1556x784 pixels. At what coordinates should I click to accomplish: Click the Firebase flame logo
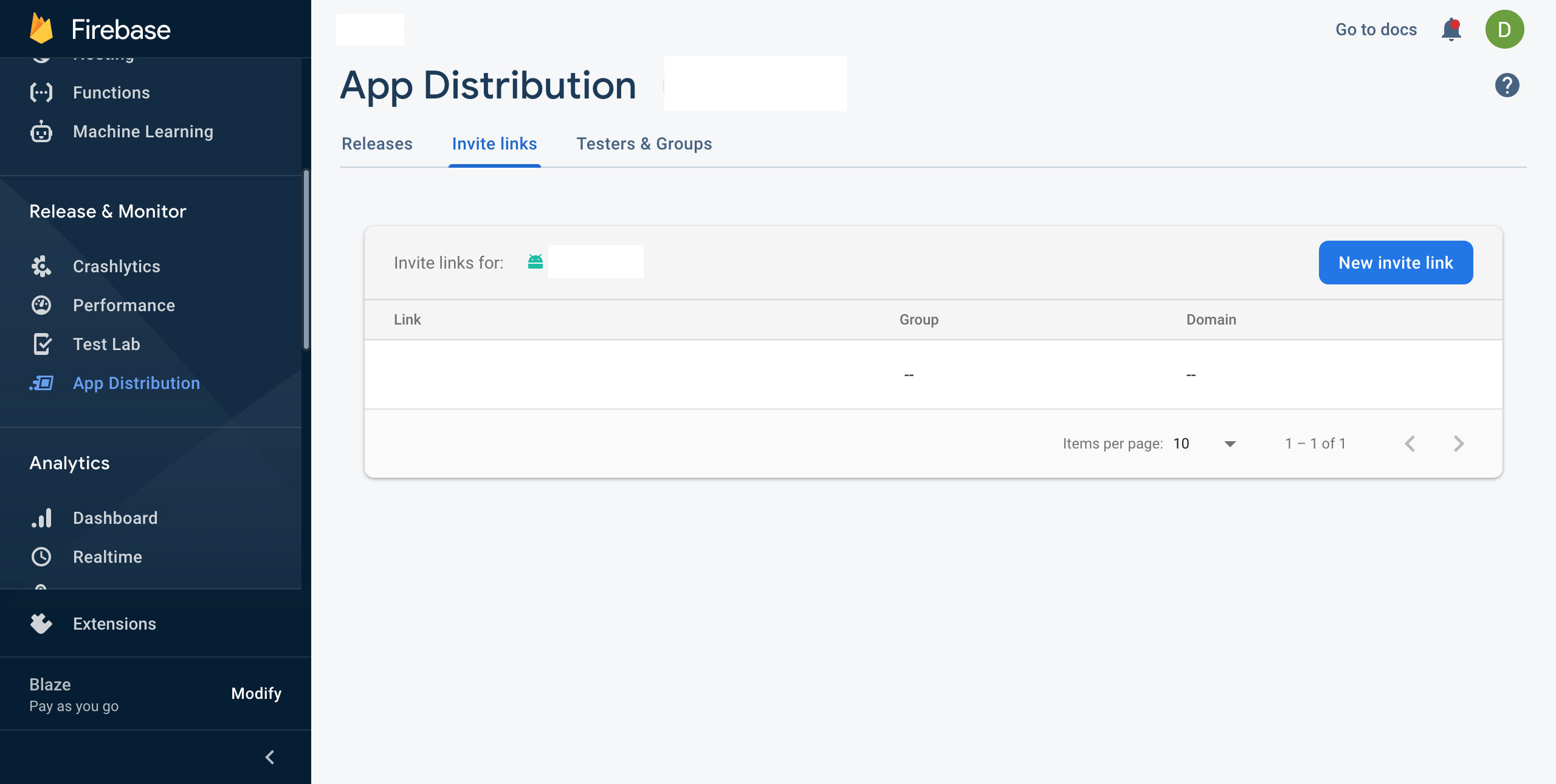pyautogui.click(x=41, y=29)
